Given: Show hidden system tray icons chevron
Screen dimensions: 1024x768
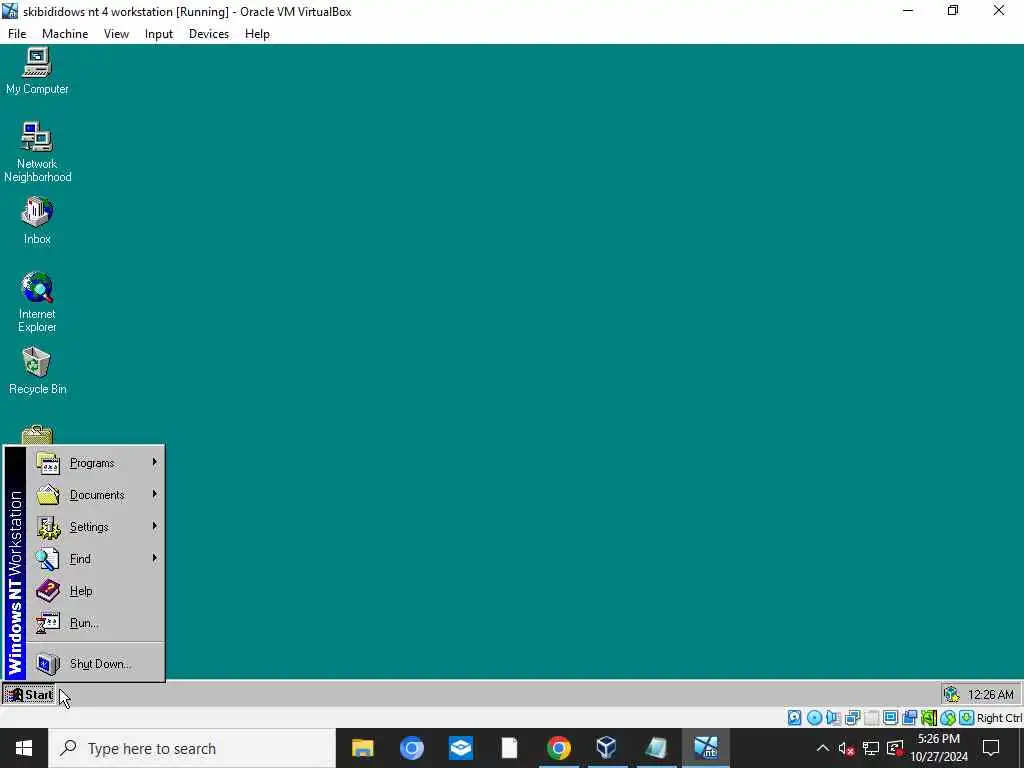Looking at the screenshot, I should click(823, 748).
